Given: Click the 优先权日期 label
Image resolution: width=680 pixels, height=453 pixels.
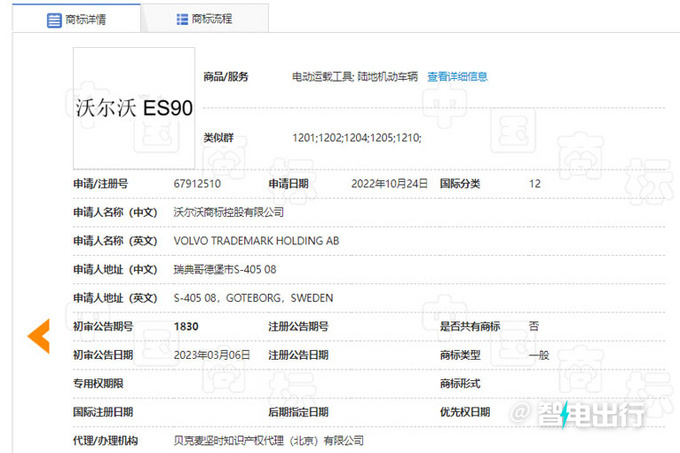Looking at the screenshot, I should 465,412.
